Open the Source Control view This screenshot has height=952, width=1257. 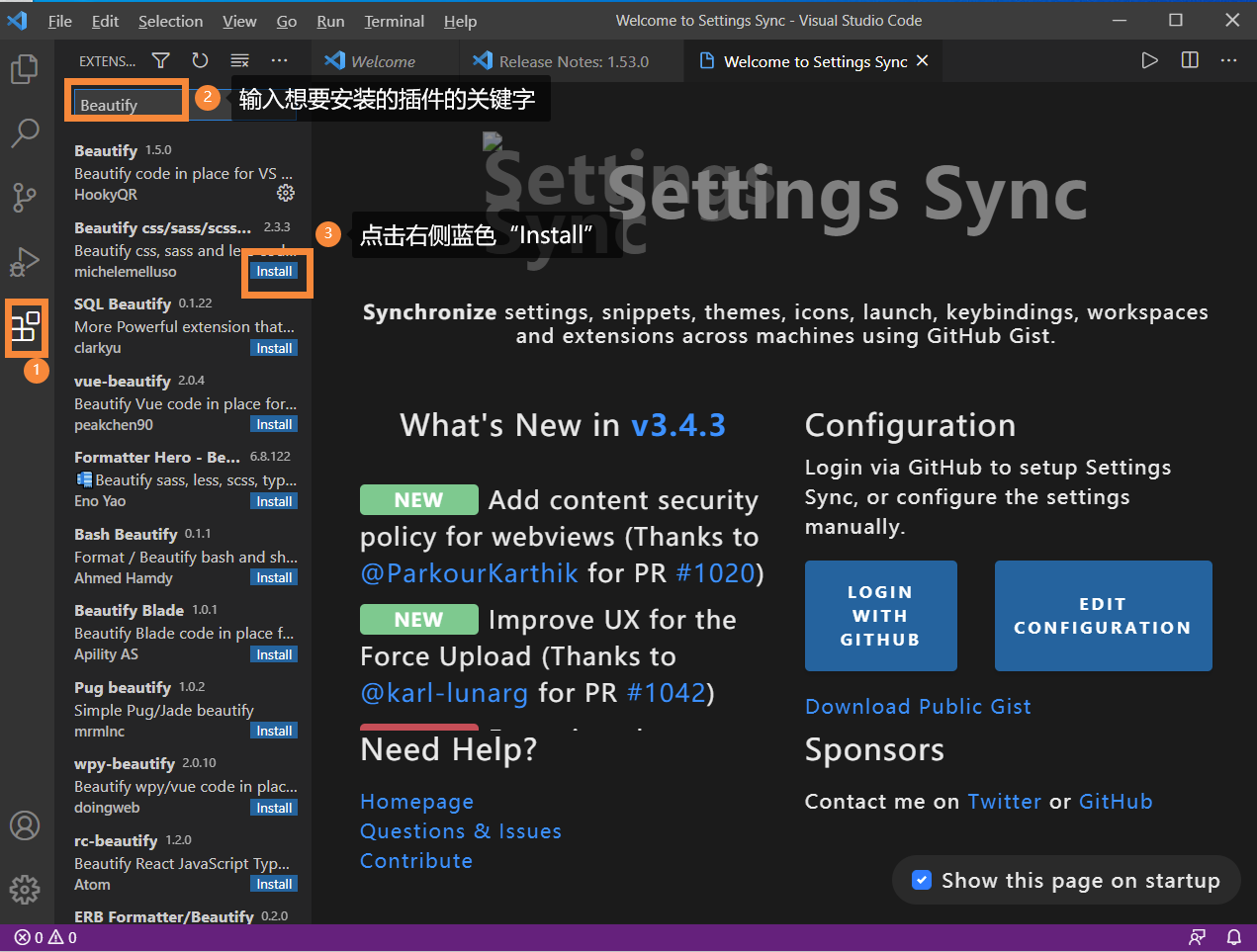coord(25,197)
